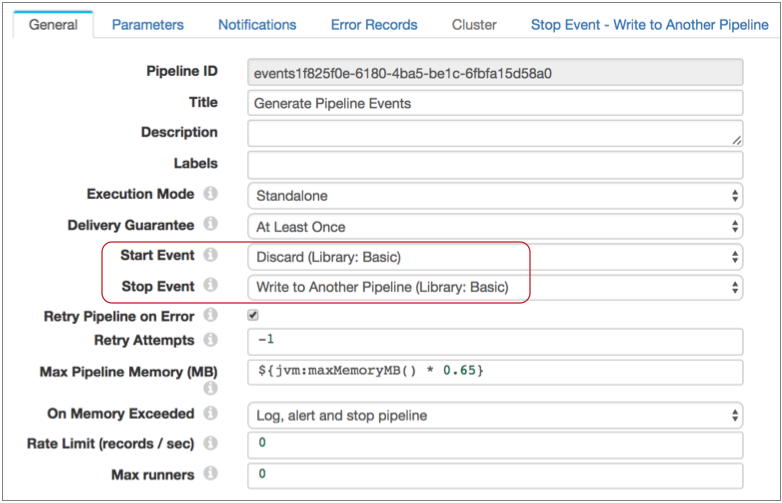Viewport: 782px width, 503px height.
Task: Expand the Stop Event dropdown
Action: pyautogui.click(x=494, y=288)
